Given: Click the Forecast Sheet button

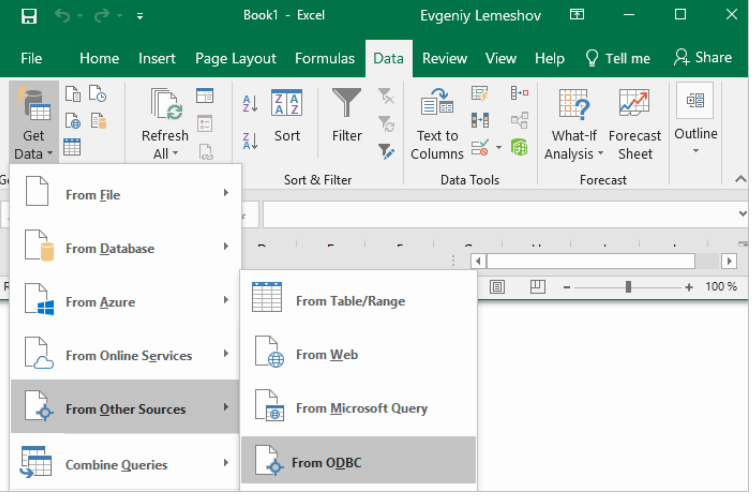Looking at the screenshot, I should tap(634, 124).
